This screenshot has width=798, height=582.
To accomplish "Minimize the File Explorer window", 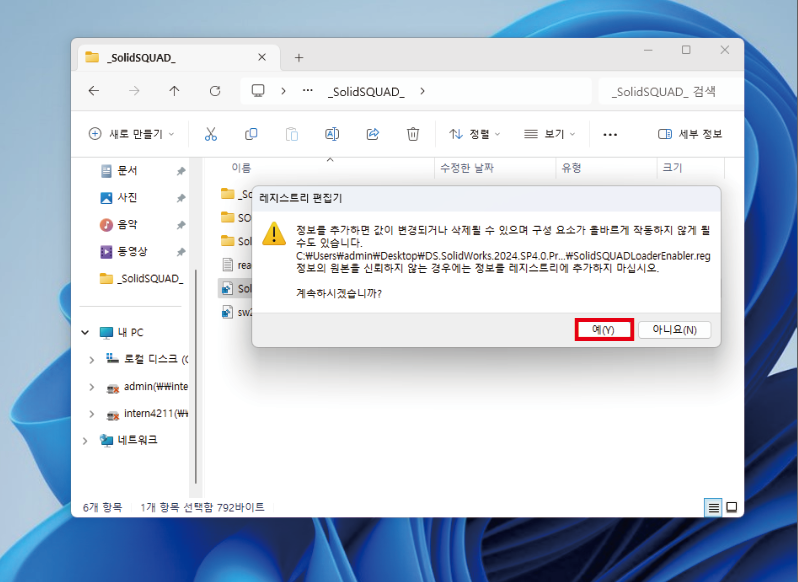I will point(648,50).
